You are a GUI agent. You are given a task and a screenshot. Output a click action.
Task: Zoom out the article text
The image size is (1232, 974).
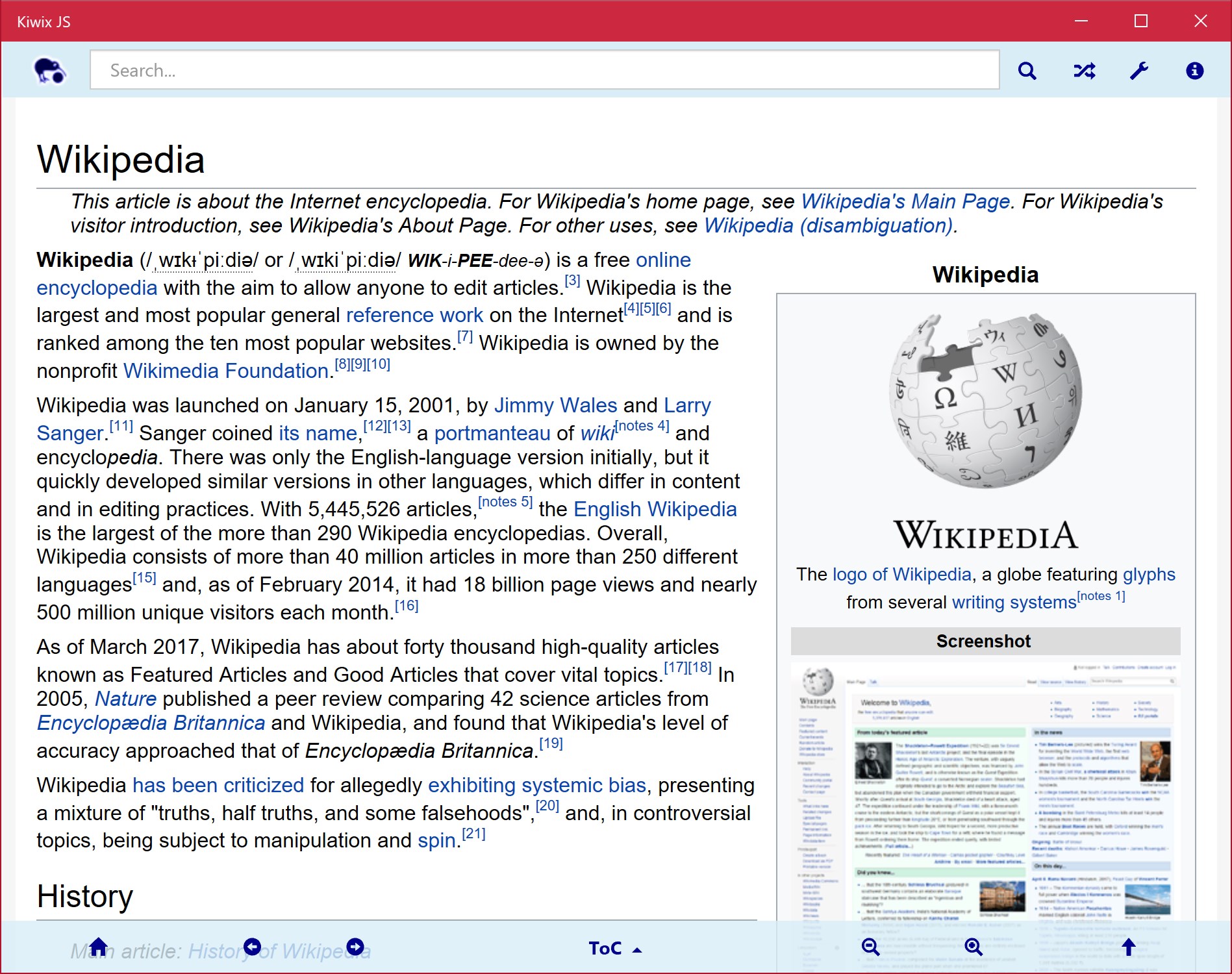[871, 947]
